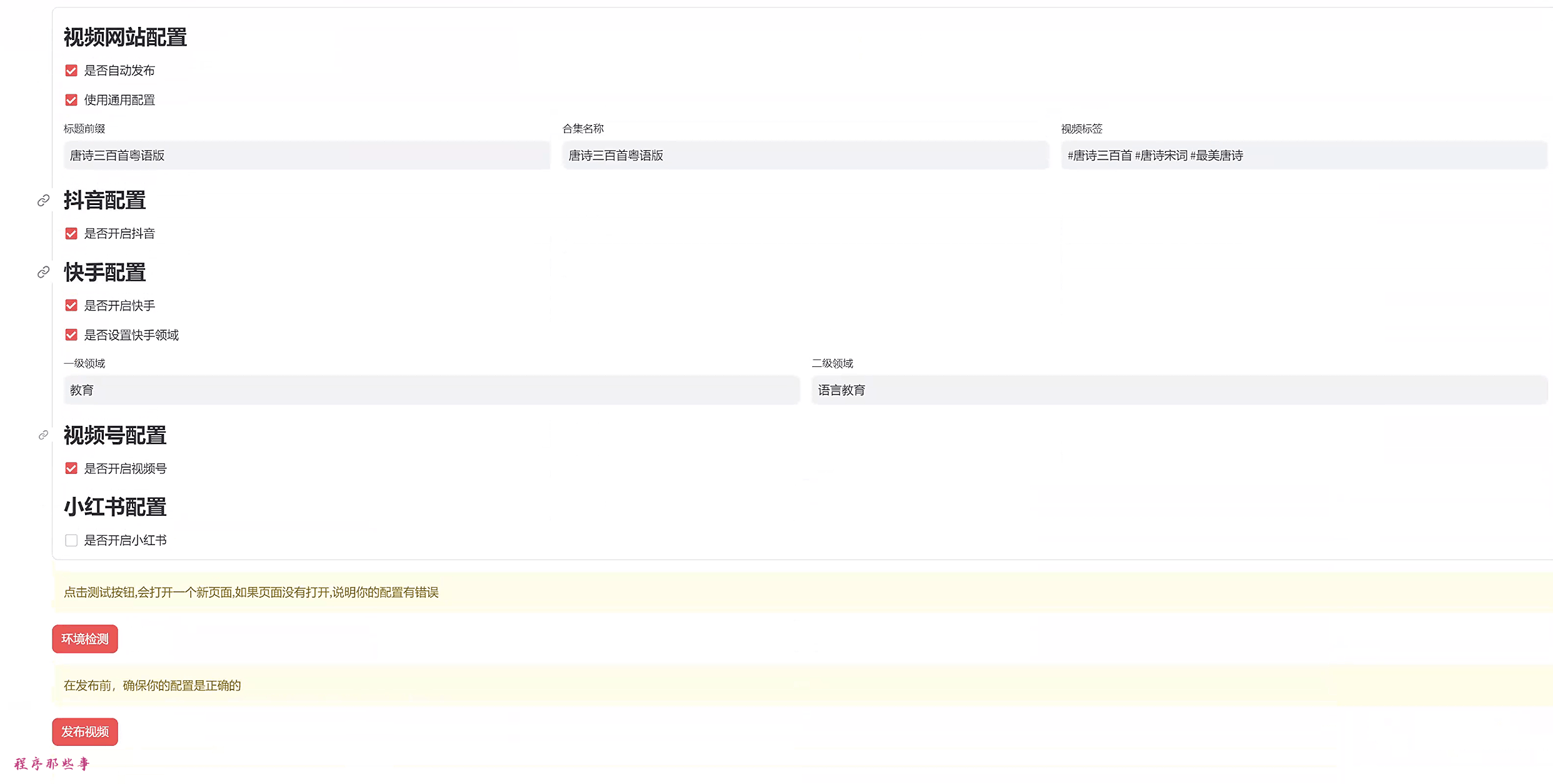Uncheck the 是否开启视频号 checkbox
This screenshot has height=784, width=1553.
71,468
